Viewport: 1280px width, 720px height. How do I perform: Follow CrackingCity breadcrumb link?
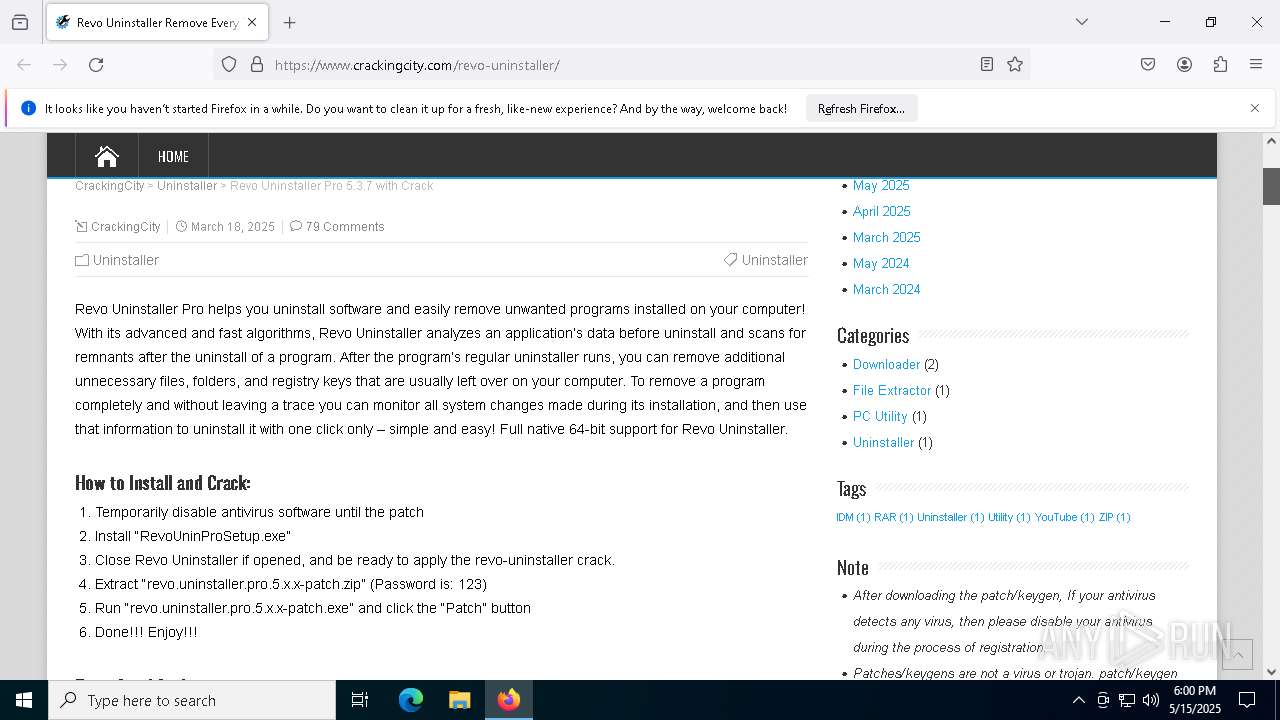[110, 186]
